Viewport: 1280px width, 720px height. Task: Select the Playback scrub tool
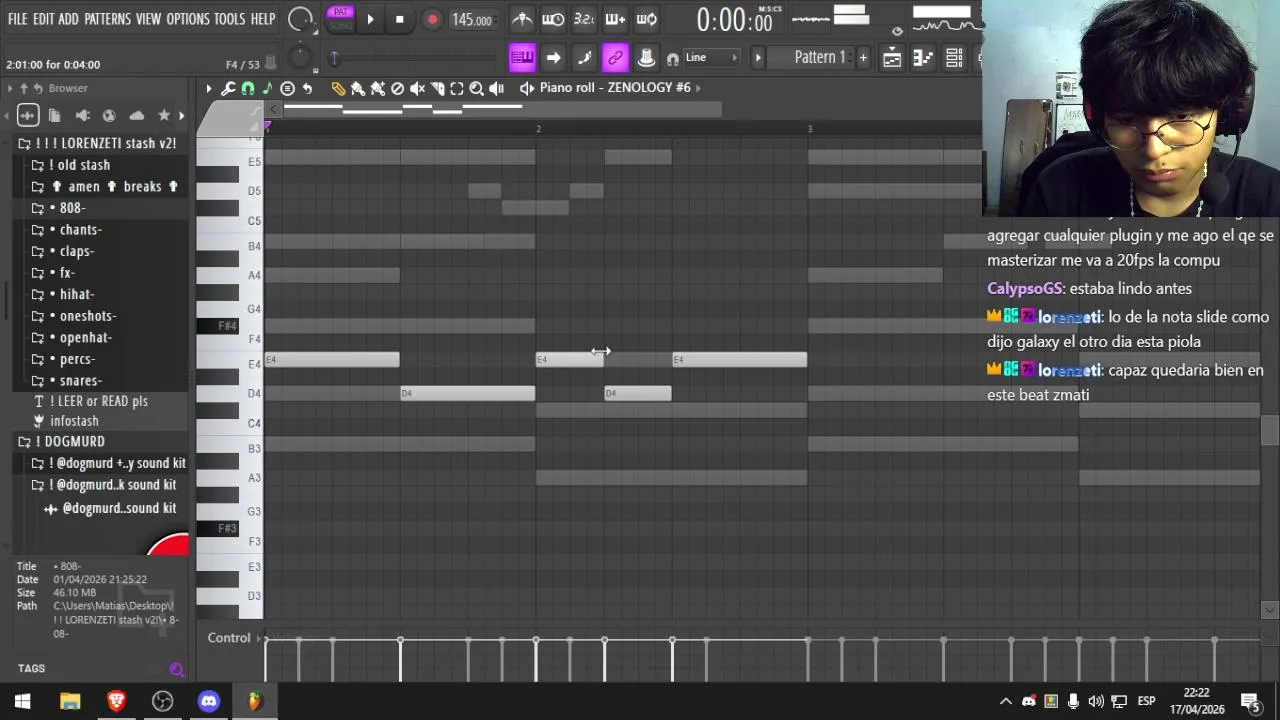(497, 88)
